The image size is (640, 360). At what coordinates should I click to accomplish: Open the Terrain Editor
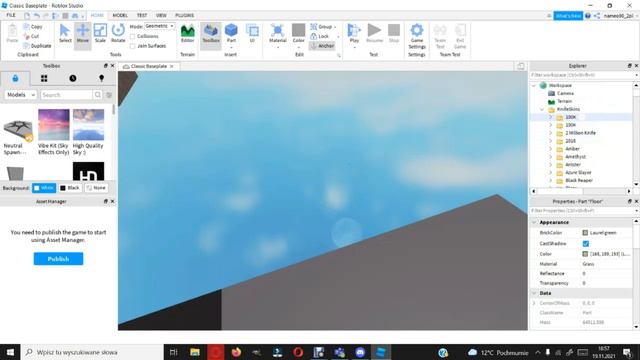pos(187,33)
